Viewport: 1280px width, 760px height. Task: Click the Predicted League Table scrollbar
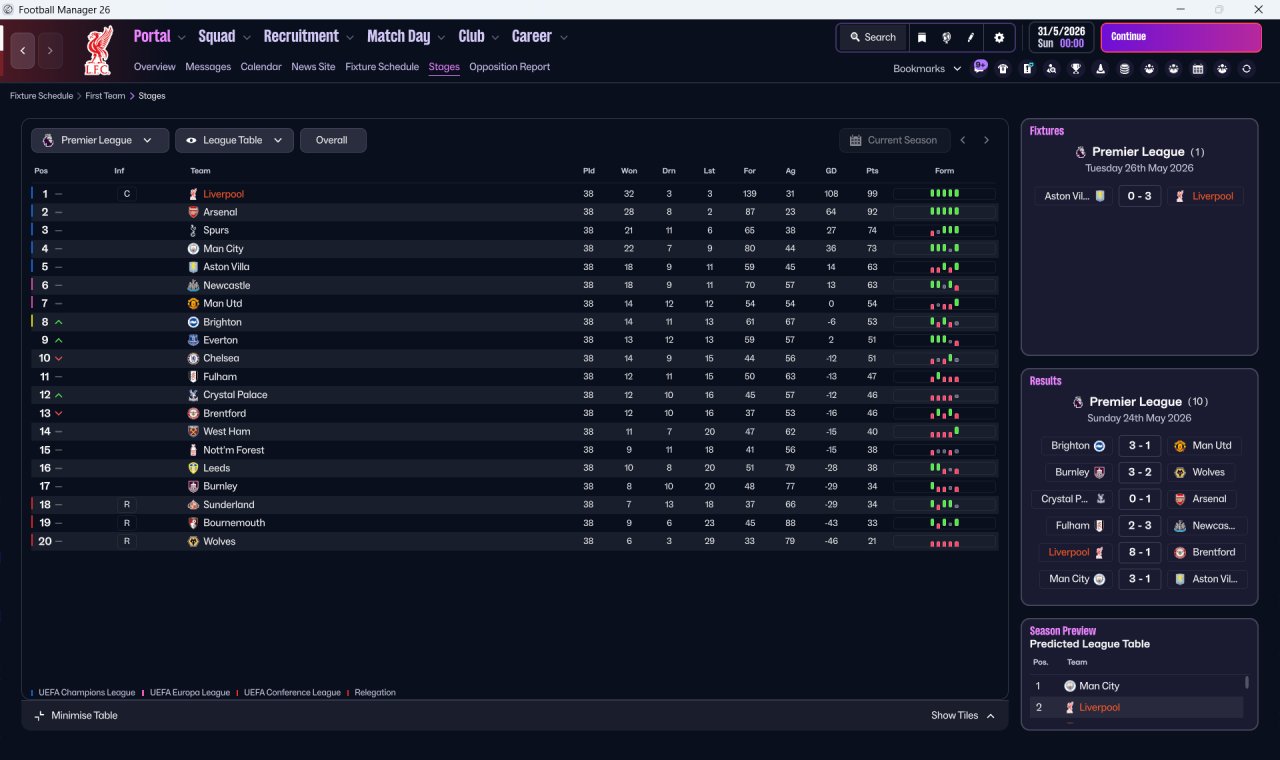tap(1246, 683)
